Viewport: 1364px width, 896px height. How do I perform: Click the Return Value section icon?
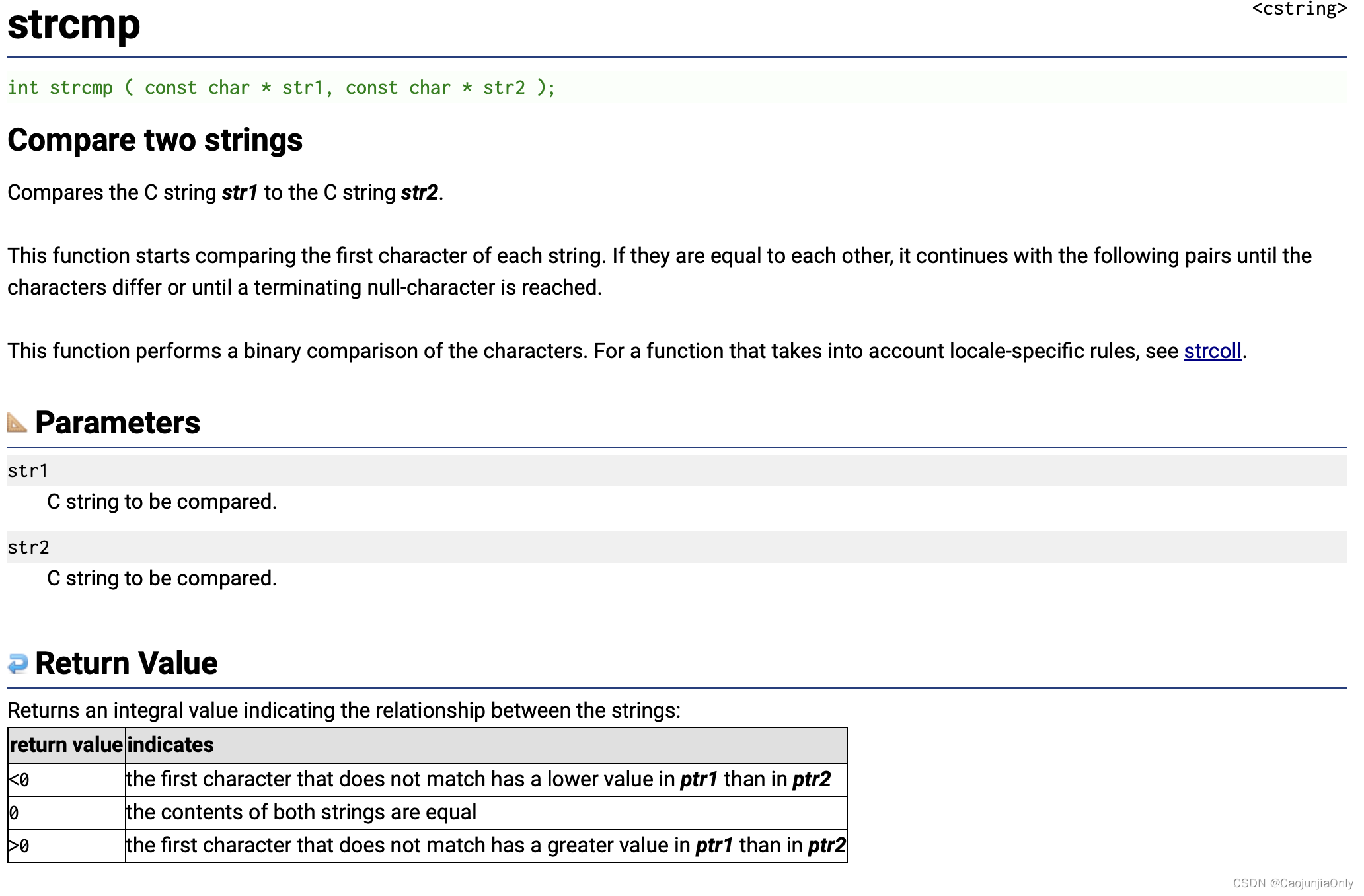(x=17, y=662)
